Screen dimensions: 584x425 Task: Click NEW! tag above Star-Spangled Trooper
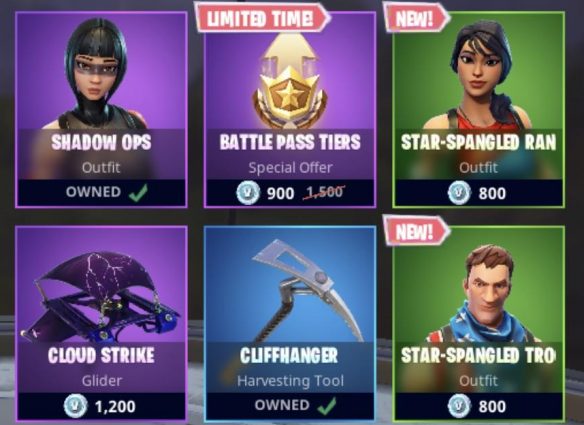click(416, 231)
